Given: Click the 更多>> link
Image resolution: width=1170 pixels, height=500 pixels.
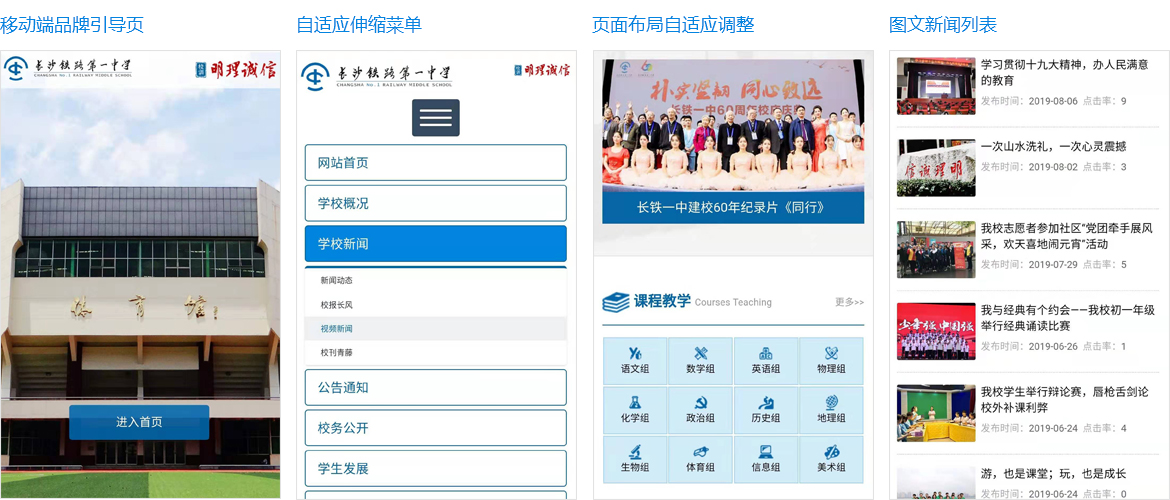Looking at the screenshot, I should tap(849, 302).
